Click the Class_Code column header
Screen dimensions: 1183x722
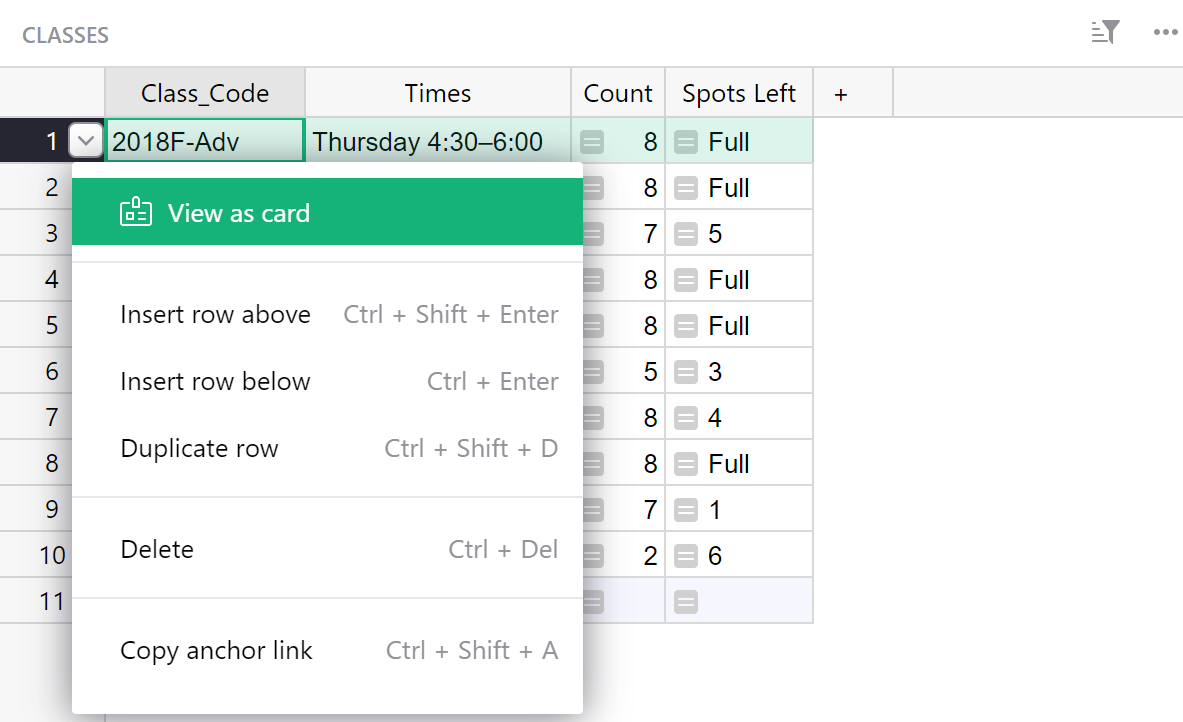pos(205,94)
